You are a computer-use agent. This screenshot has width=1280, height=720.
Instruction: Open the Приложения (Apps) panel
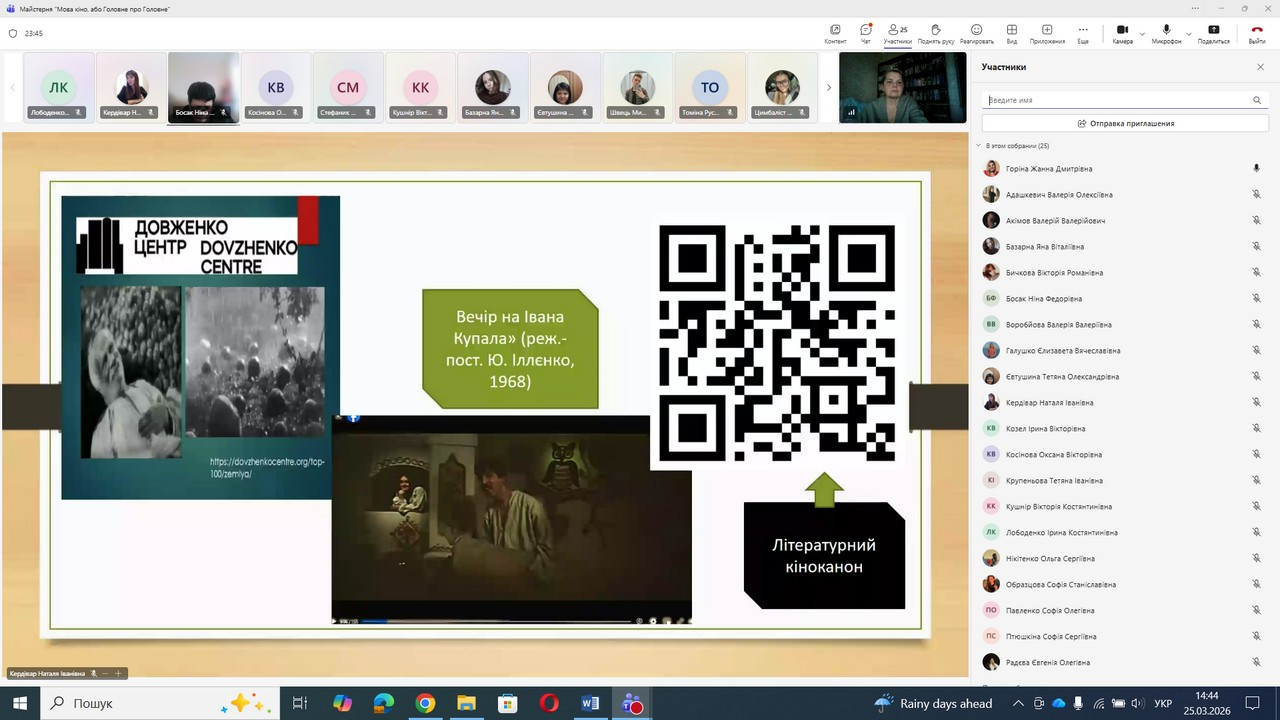pos(1047,33)
